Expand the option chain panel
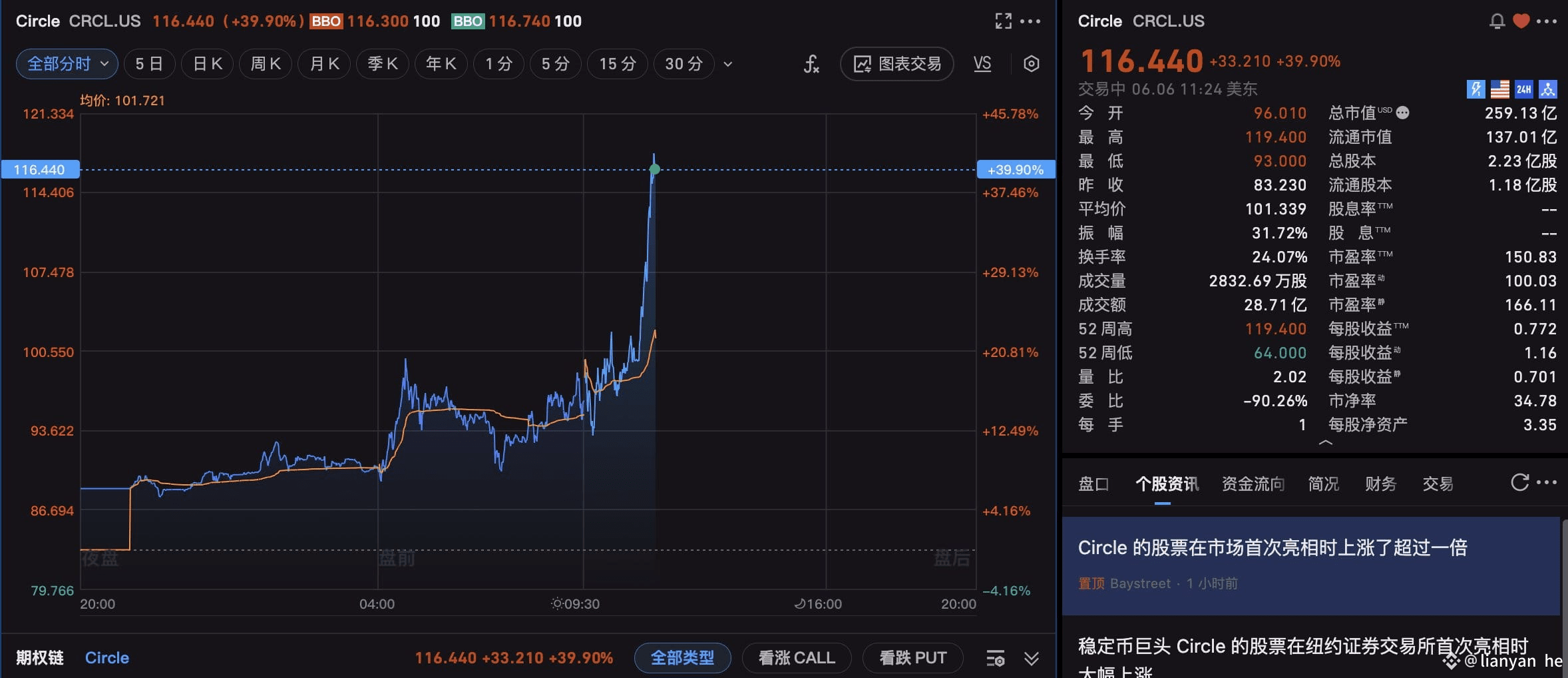 click(x=1031, y=658)
